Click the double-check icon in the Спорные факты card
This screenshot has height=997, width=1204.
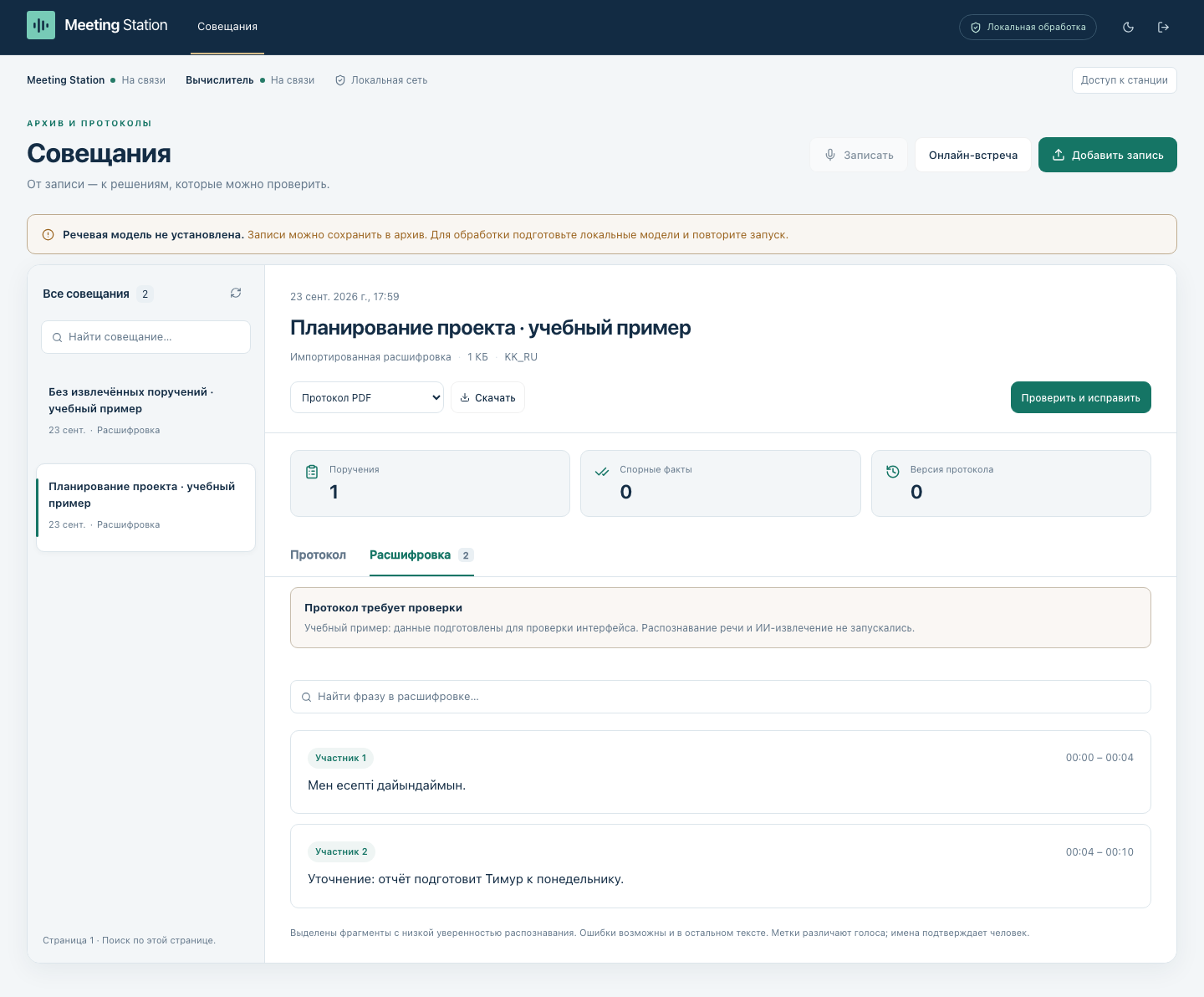tap(602, 472)
